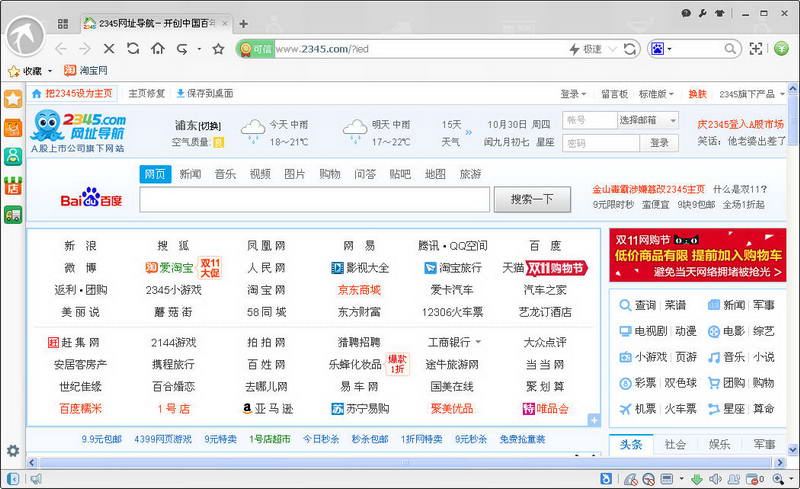
Task: Click the 搜索一下 search button
Action: 532,199
